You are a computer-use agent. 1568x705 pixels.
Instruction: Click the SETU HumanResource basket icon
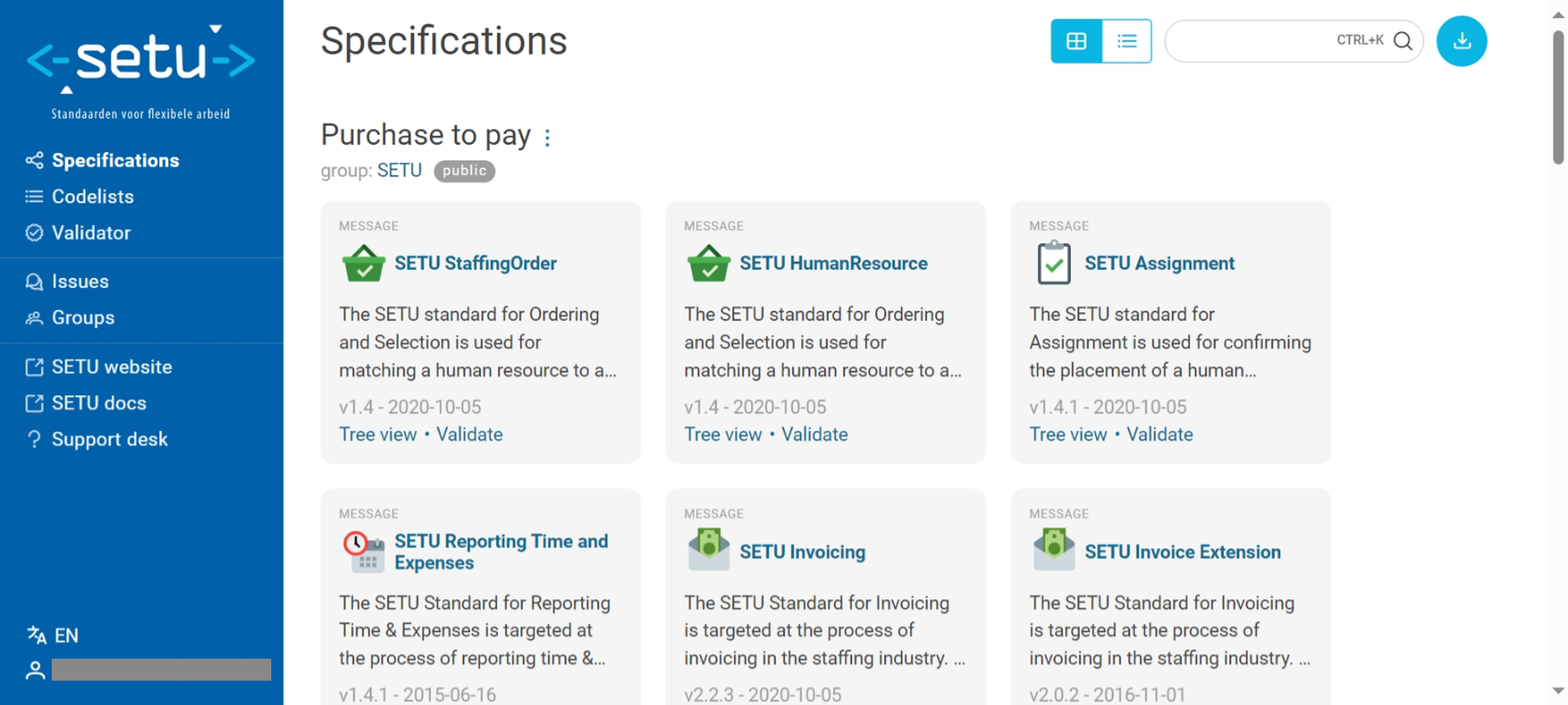[x=709, y=263]
